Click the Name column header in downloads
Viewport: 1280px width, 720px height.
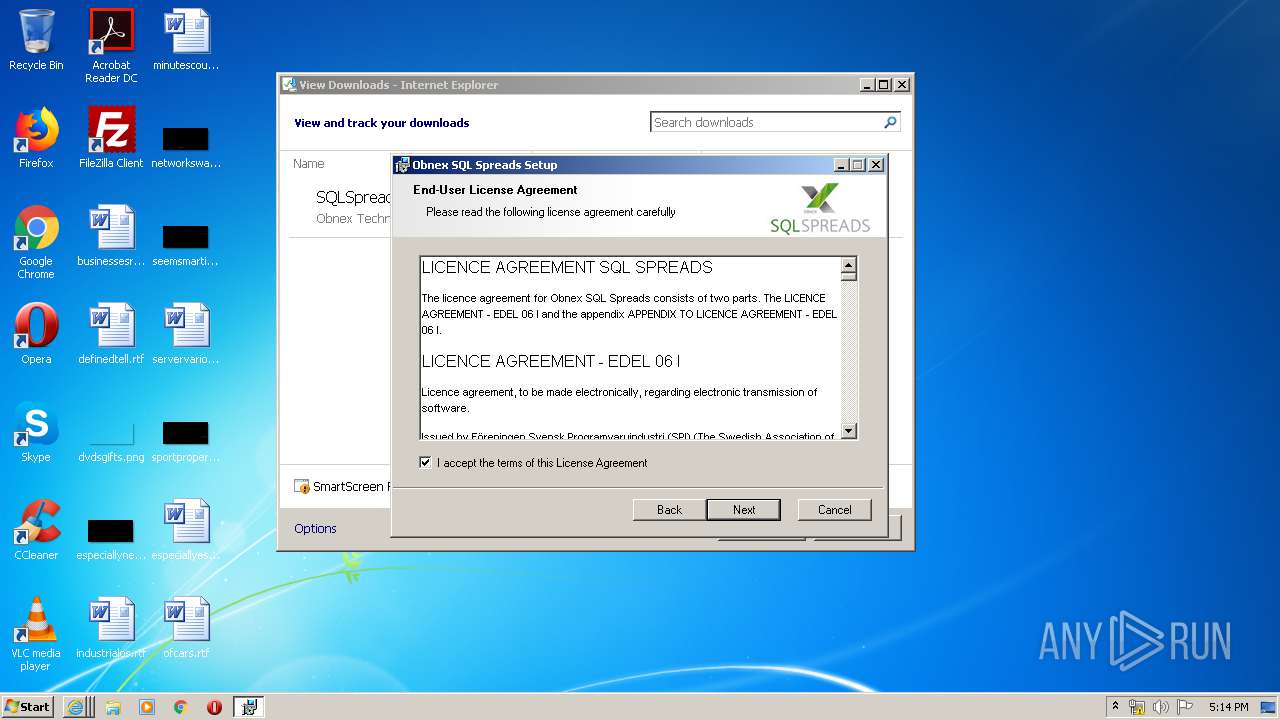[x=309, y=164]
